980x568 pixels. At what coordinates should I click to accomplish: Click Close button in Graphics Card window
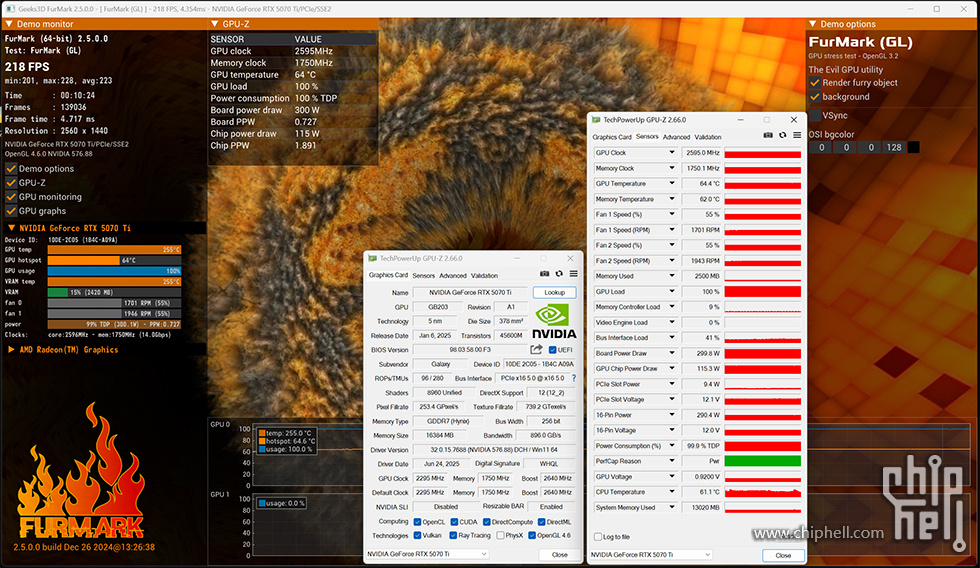click(x=559, y=554)
